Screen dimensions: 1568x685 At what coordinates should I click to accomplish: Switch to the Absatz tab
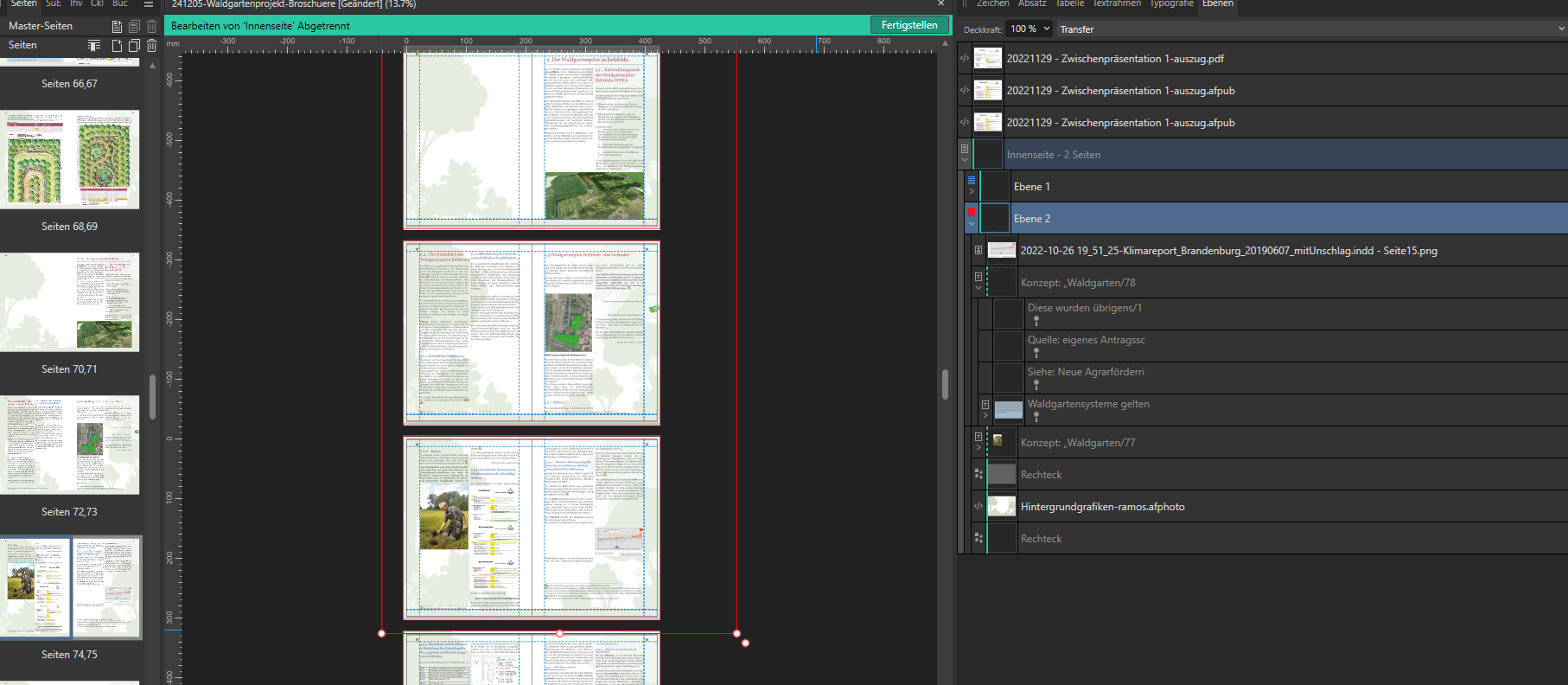point(1031,4)
